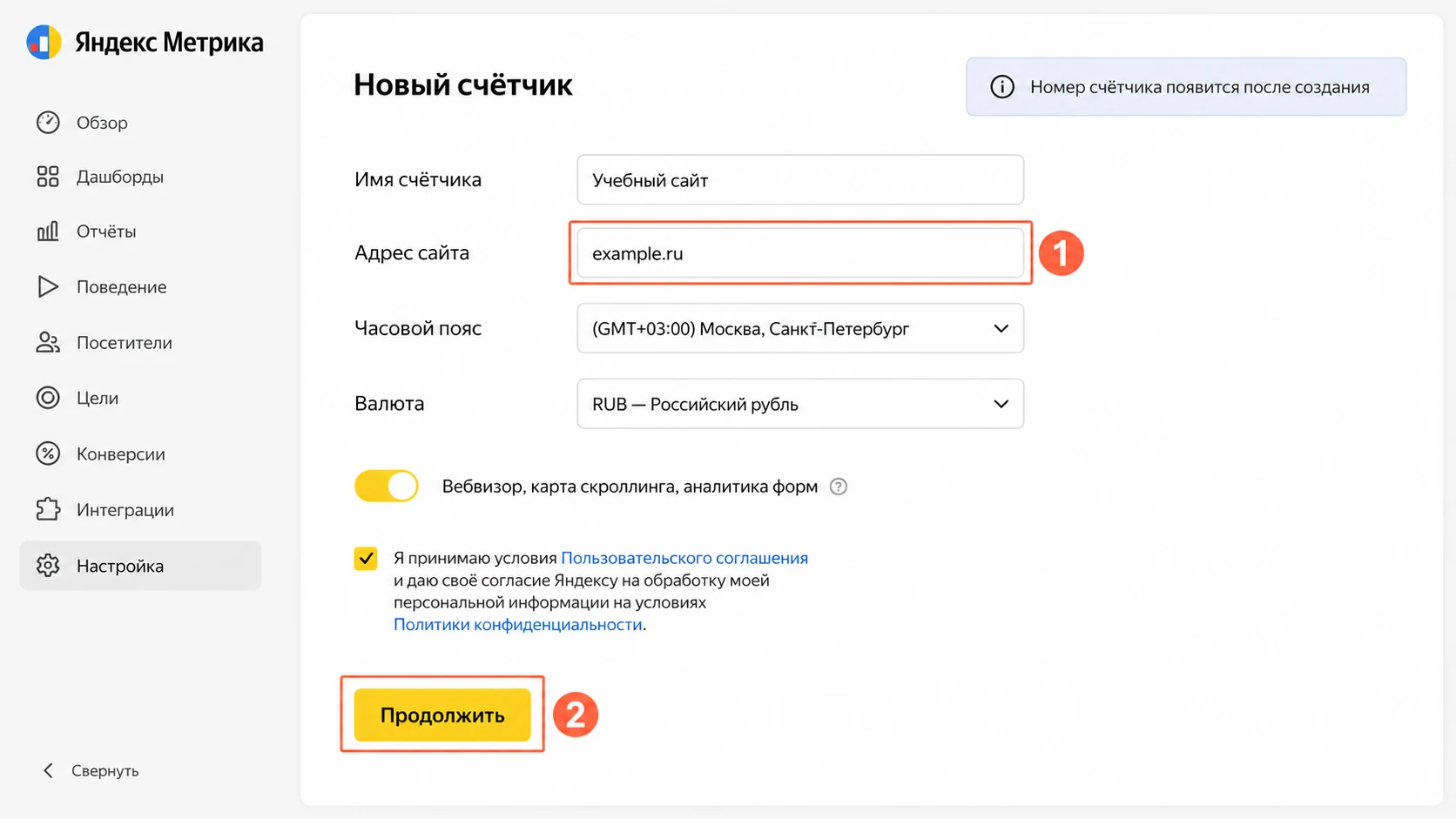Open the Пользовательского соглашения link
The height and width of the screenshot is (819, 1456).
click(x=684, y=558)
